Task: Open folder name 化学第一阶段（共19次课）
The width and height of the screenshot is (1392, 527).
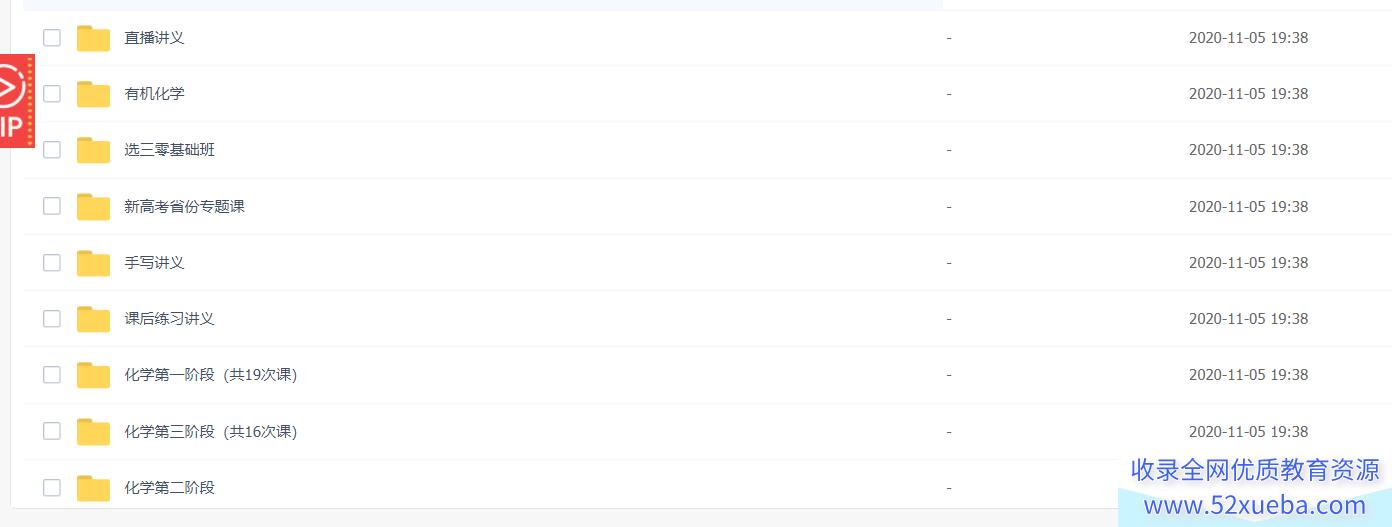Action: coord(211,375)
